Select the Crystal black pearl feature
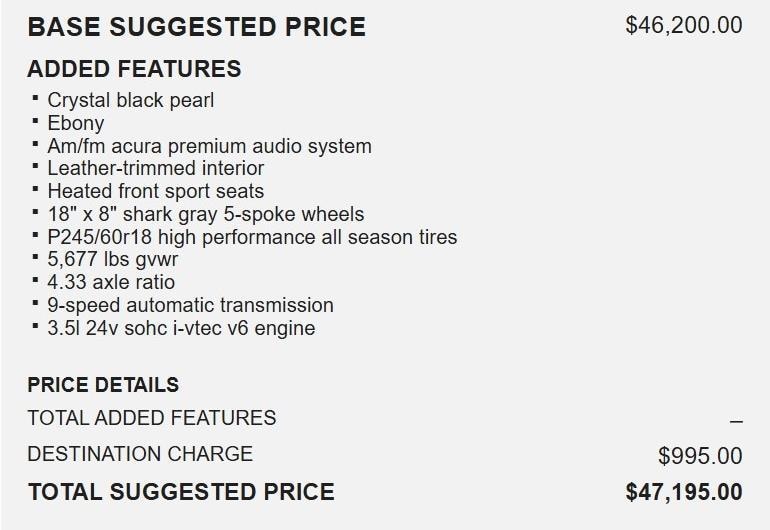The width and height of the screenshot is (770, 530). click(x=130, y=100)
